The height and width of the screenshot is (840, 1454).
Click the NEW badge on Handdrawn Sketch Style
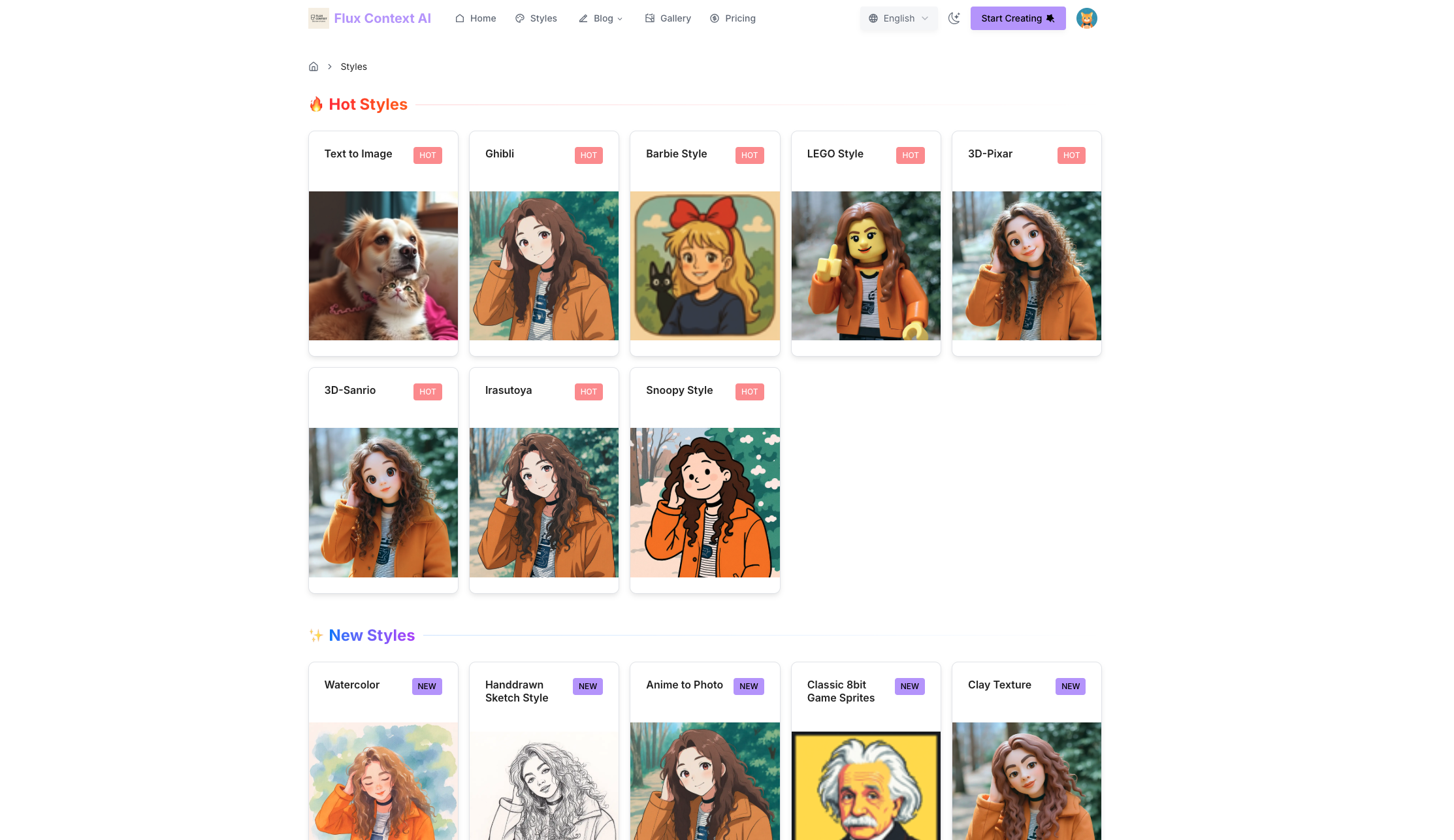point(588,687)
